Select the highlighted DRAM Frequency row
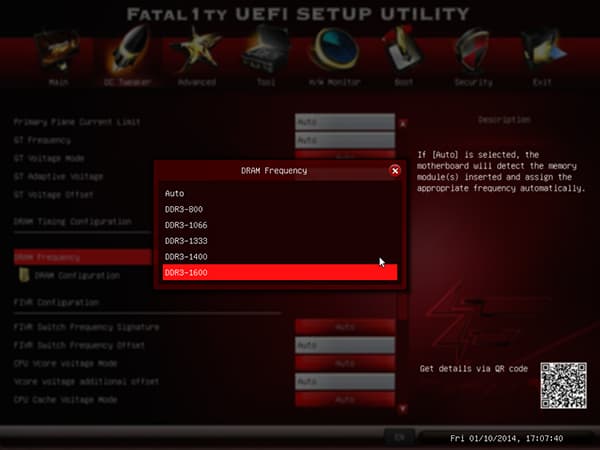The height and width of the screenshot is (450, 600). 83,257
